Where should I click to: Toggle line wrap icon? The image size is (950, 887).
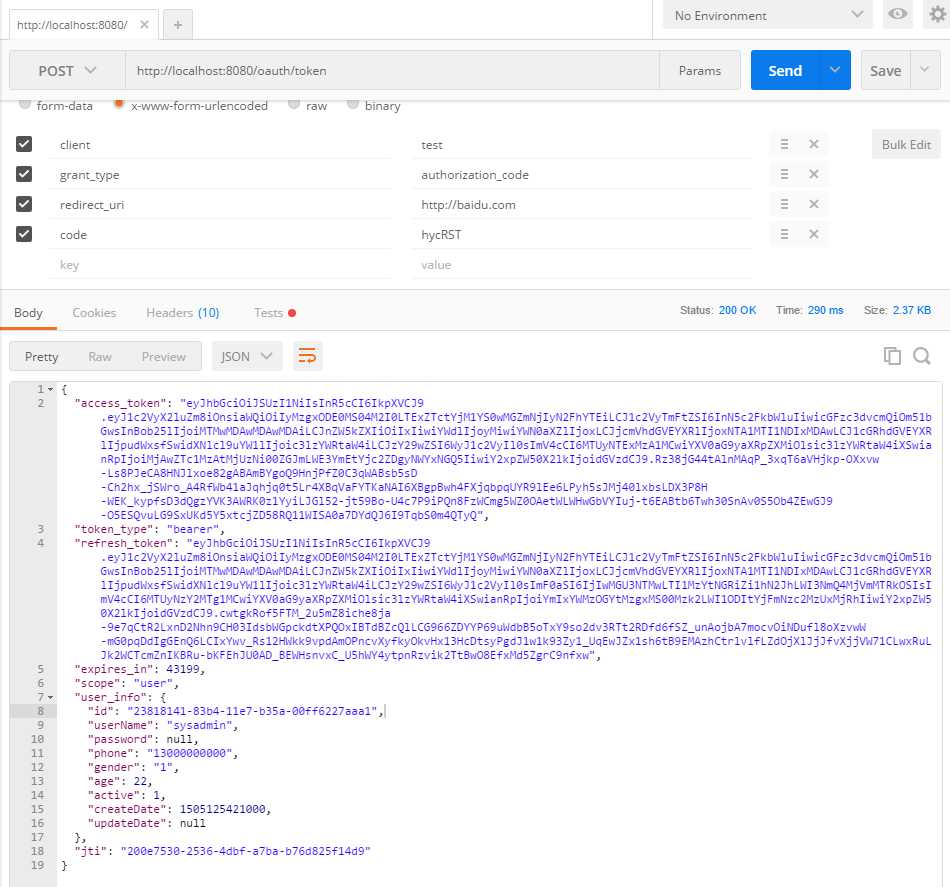[307, 356]
